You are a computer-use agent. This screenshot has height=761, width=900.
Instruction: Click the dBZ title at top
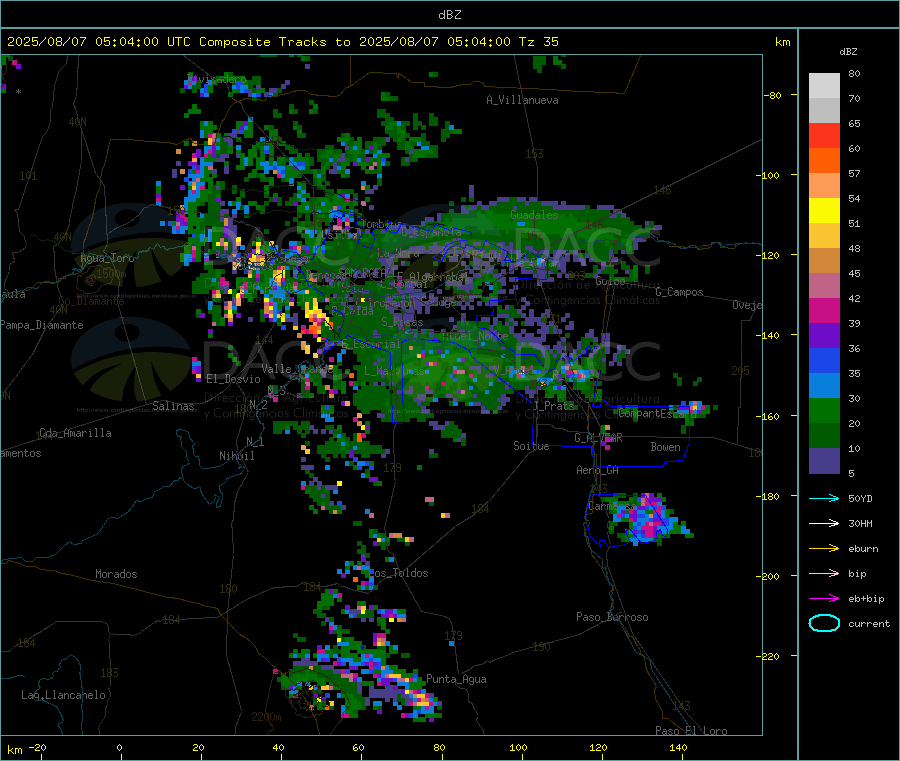[x=449, y=15]
